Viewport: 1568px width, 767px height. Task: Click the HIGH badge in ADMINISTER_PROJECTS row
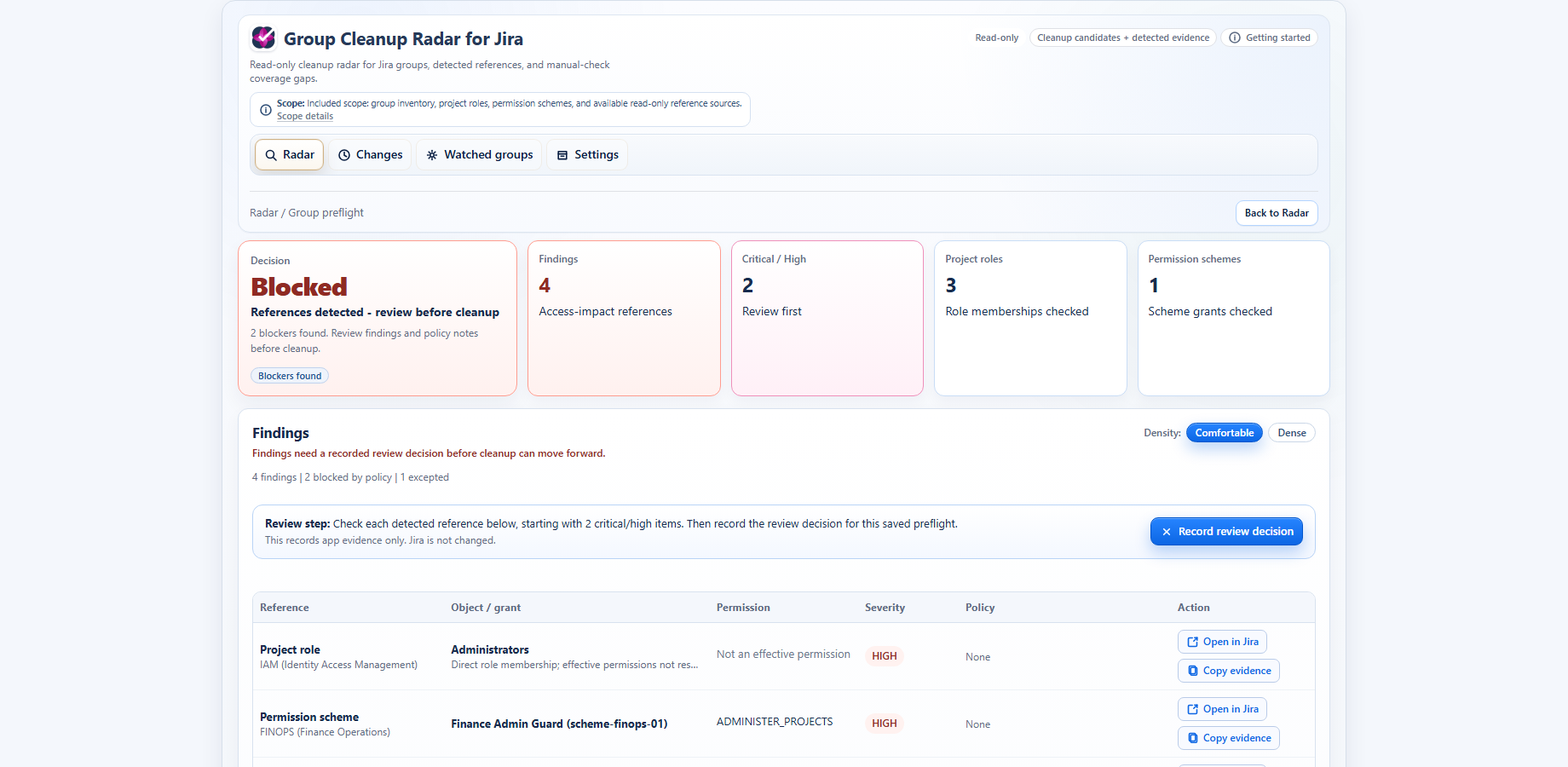point(885,724)
